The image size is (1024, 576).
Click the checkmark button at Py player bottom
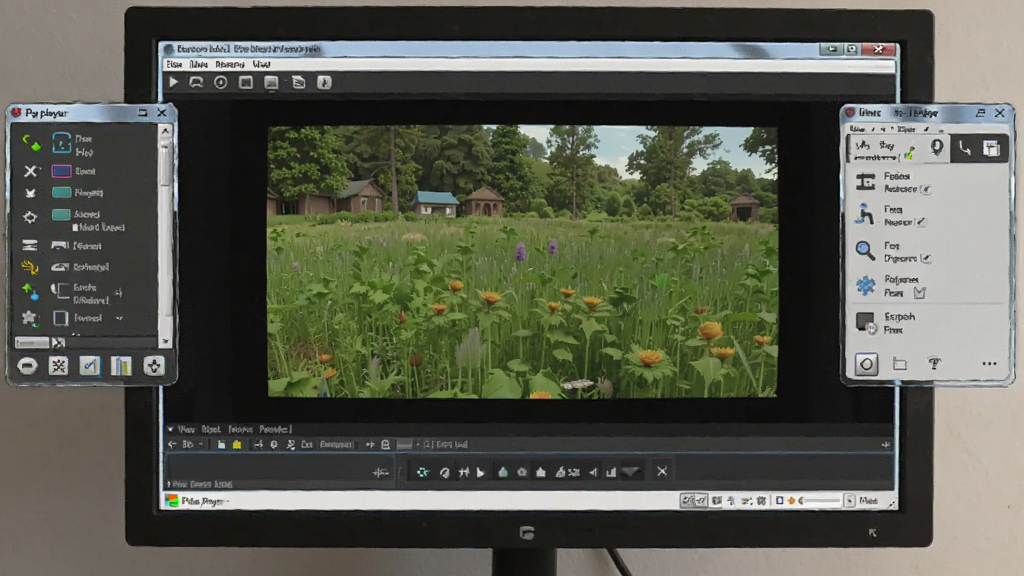(x=89, y=366)
